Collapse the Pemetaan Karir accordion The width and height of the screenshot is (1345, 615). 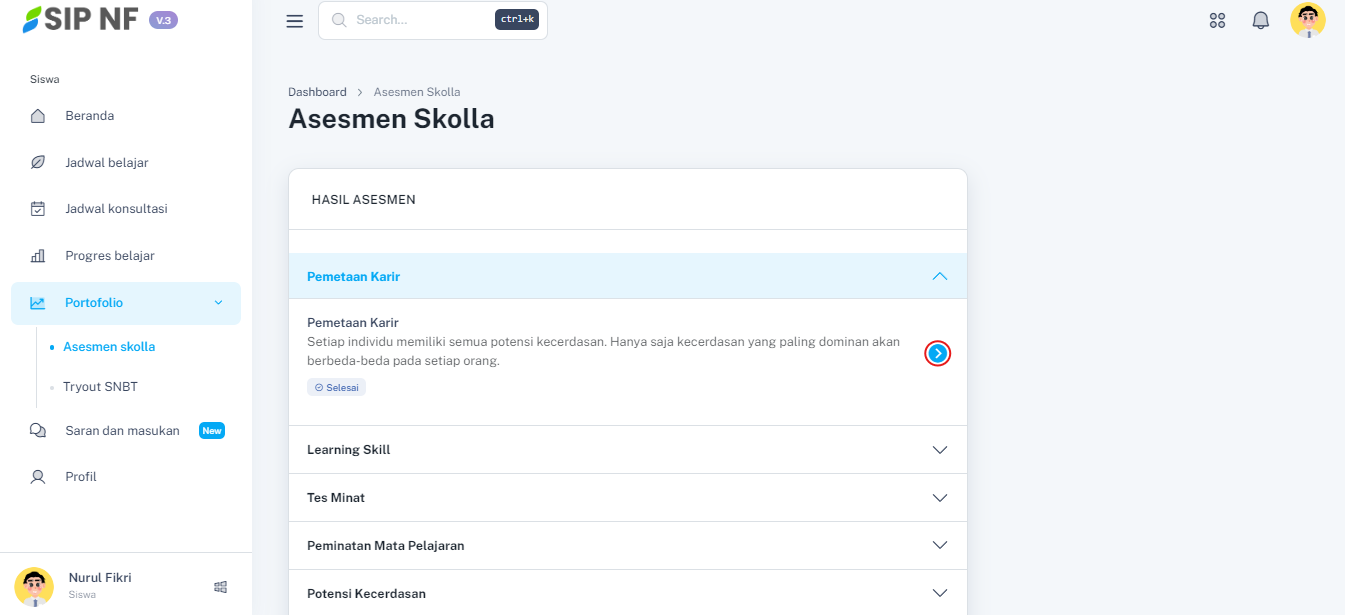939,276
